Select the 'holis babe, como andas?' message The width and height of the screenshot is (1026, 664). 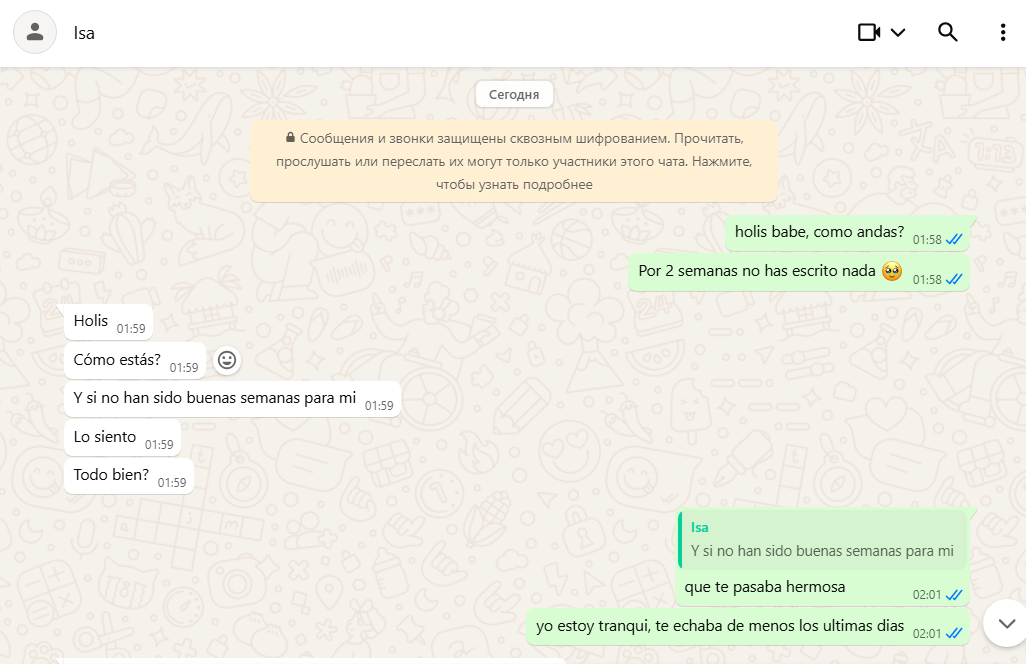tap(847, 233)
